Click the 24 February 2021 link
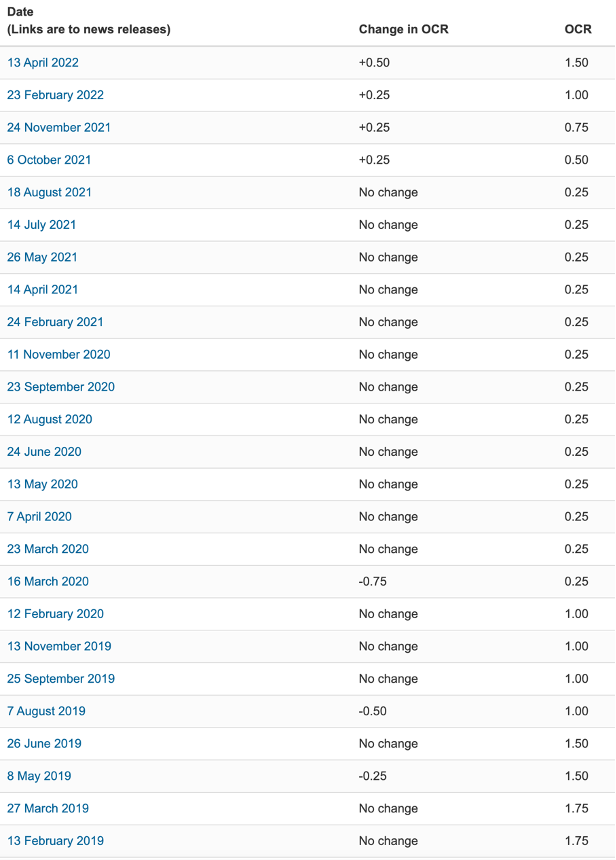Screen dimensions: 616x860 pyautogui.click(x=55, y=322)
